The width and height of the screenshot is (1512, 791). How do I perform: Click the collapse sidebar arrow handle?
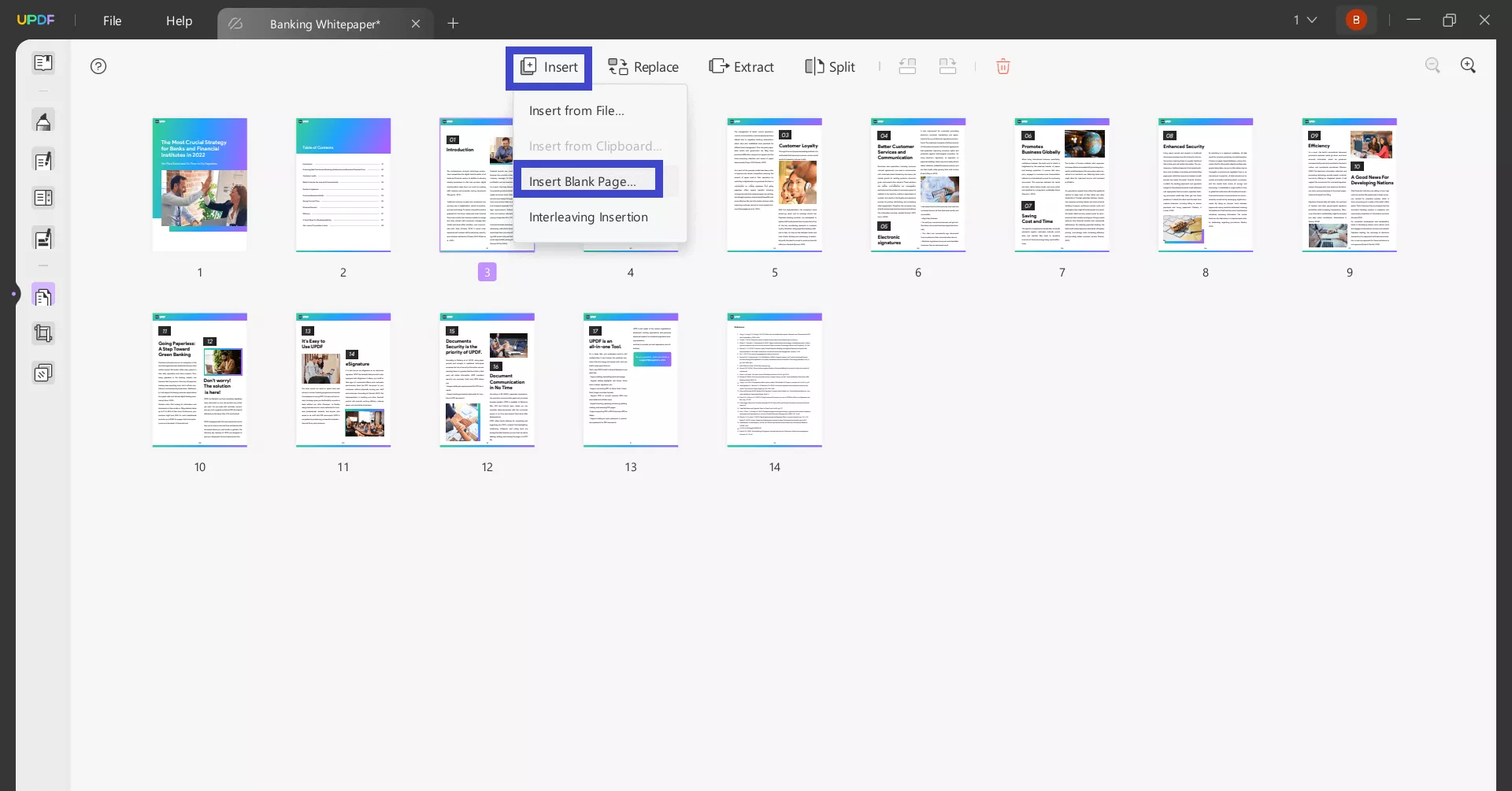[13, 295]
